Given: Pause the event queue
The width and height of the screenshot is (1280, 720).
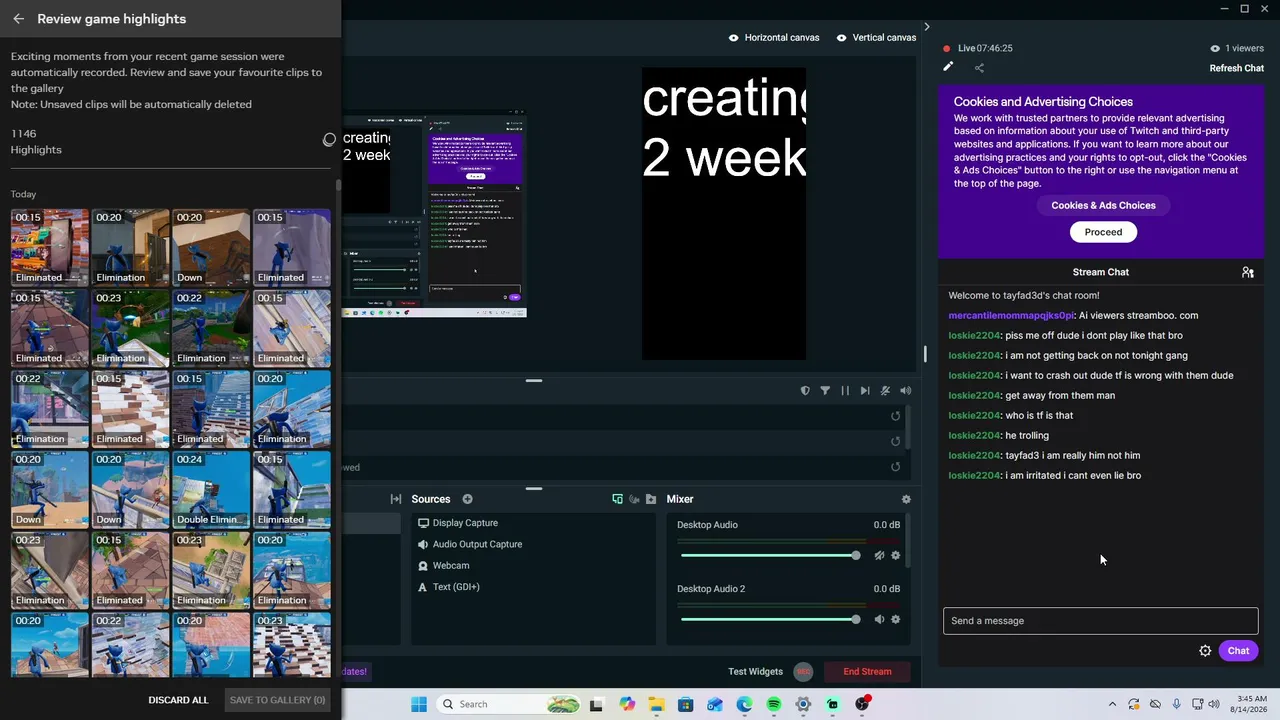Looking at the screenshot, I should click(x=845, y=391).
